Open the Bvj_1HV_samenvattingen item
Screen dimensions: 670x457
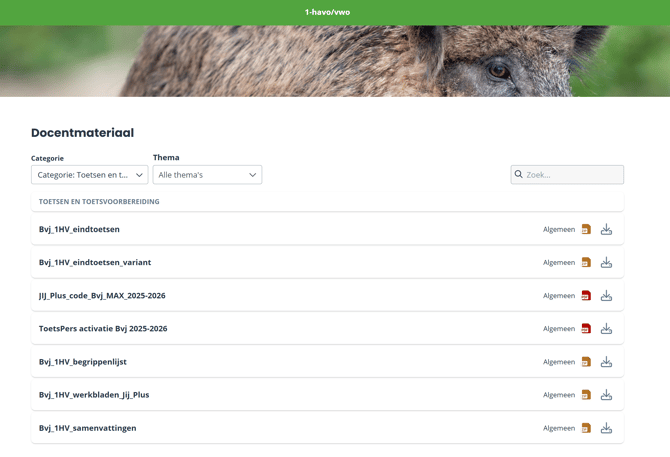click(88, 428)
